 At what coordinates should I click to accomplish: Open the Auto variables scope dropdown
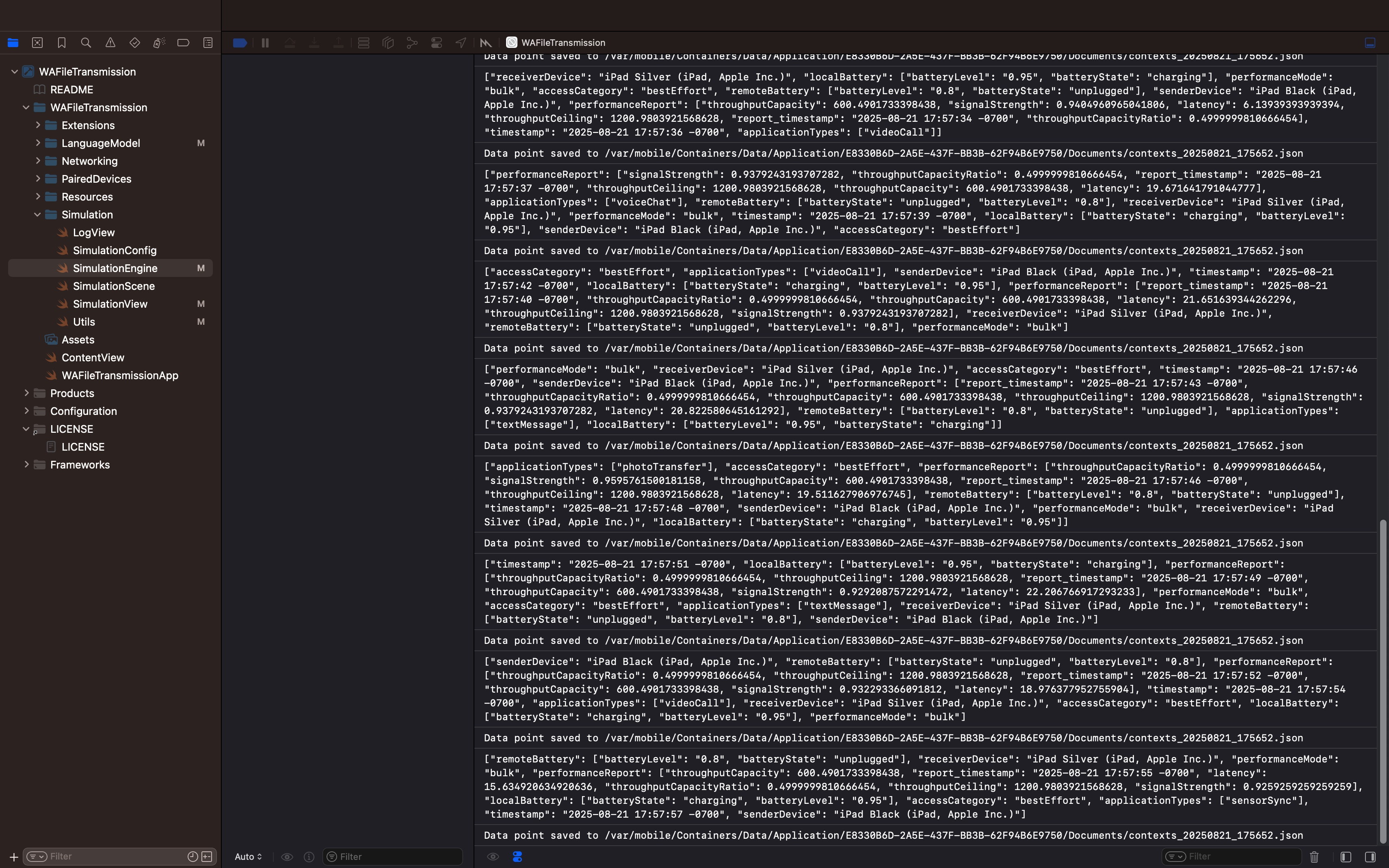click(248, 857)
